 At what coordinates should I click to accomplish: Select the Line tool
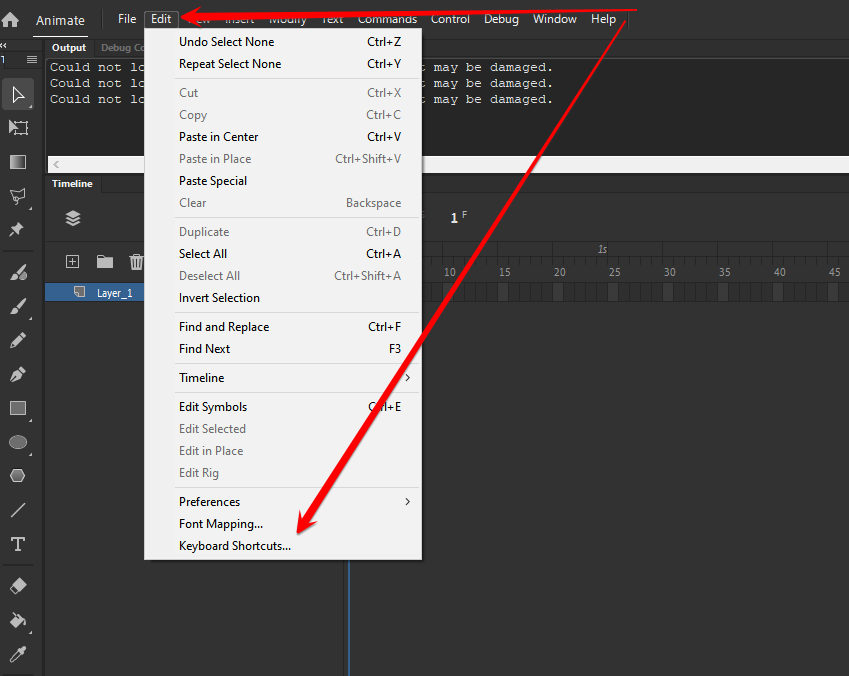click(x=18, y=510)
